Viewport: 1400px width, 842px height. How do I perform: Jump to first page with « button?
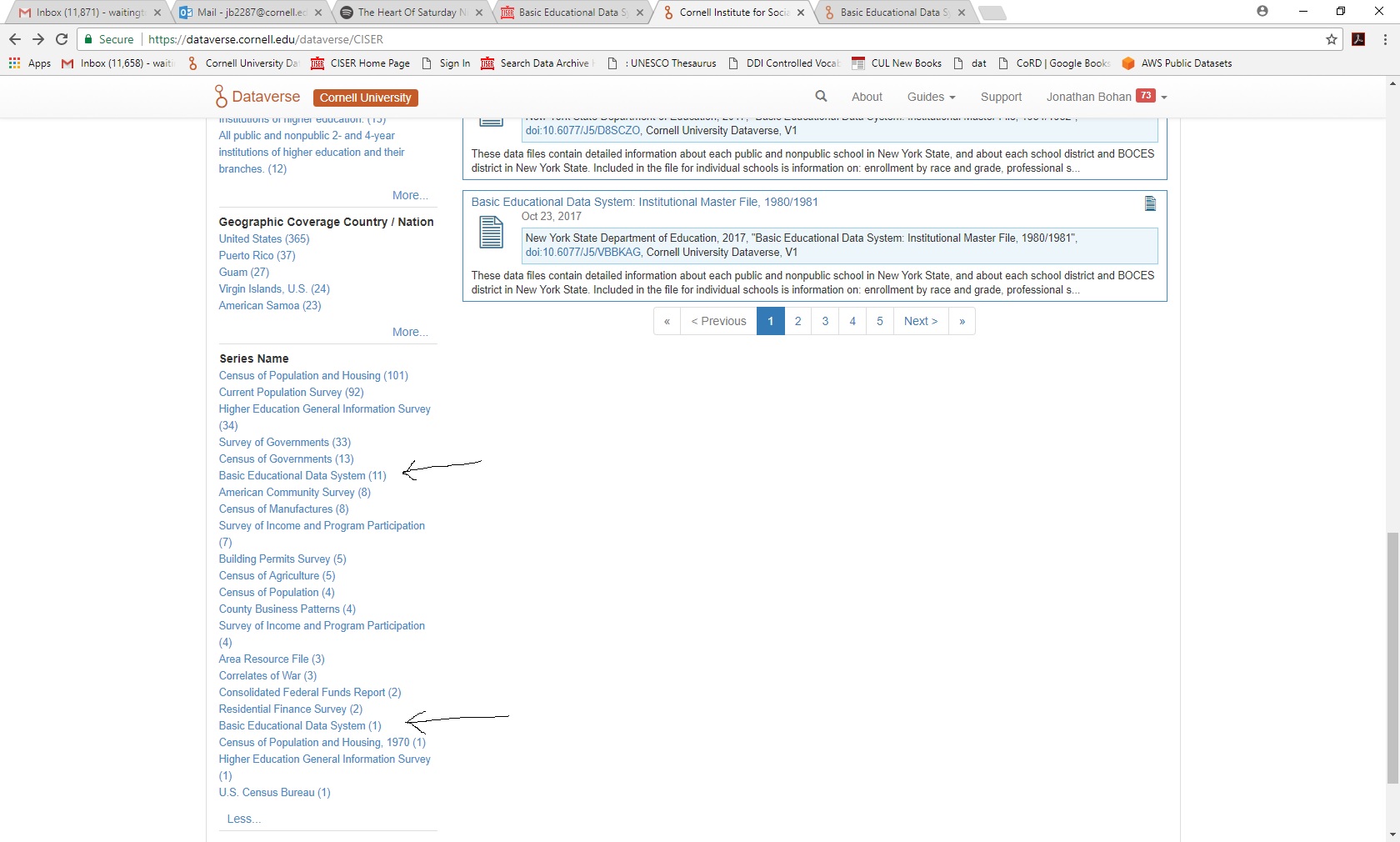click(667, 321)
